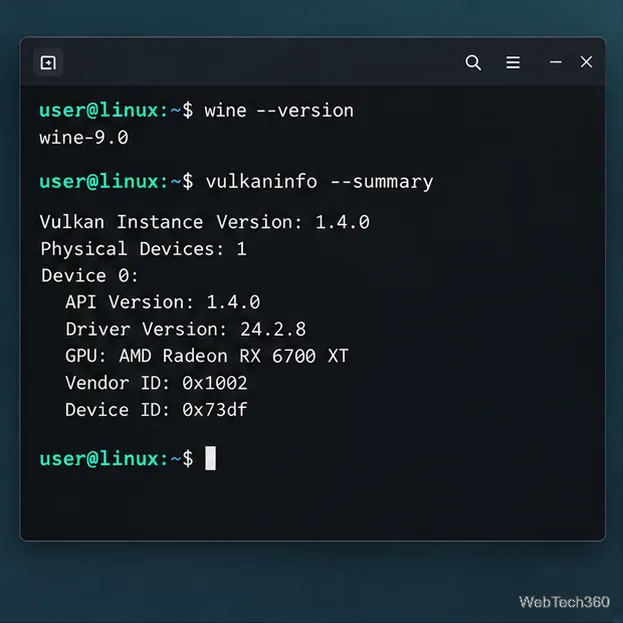Close the terminal window

(x=586, y=62)
